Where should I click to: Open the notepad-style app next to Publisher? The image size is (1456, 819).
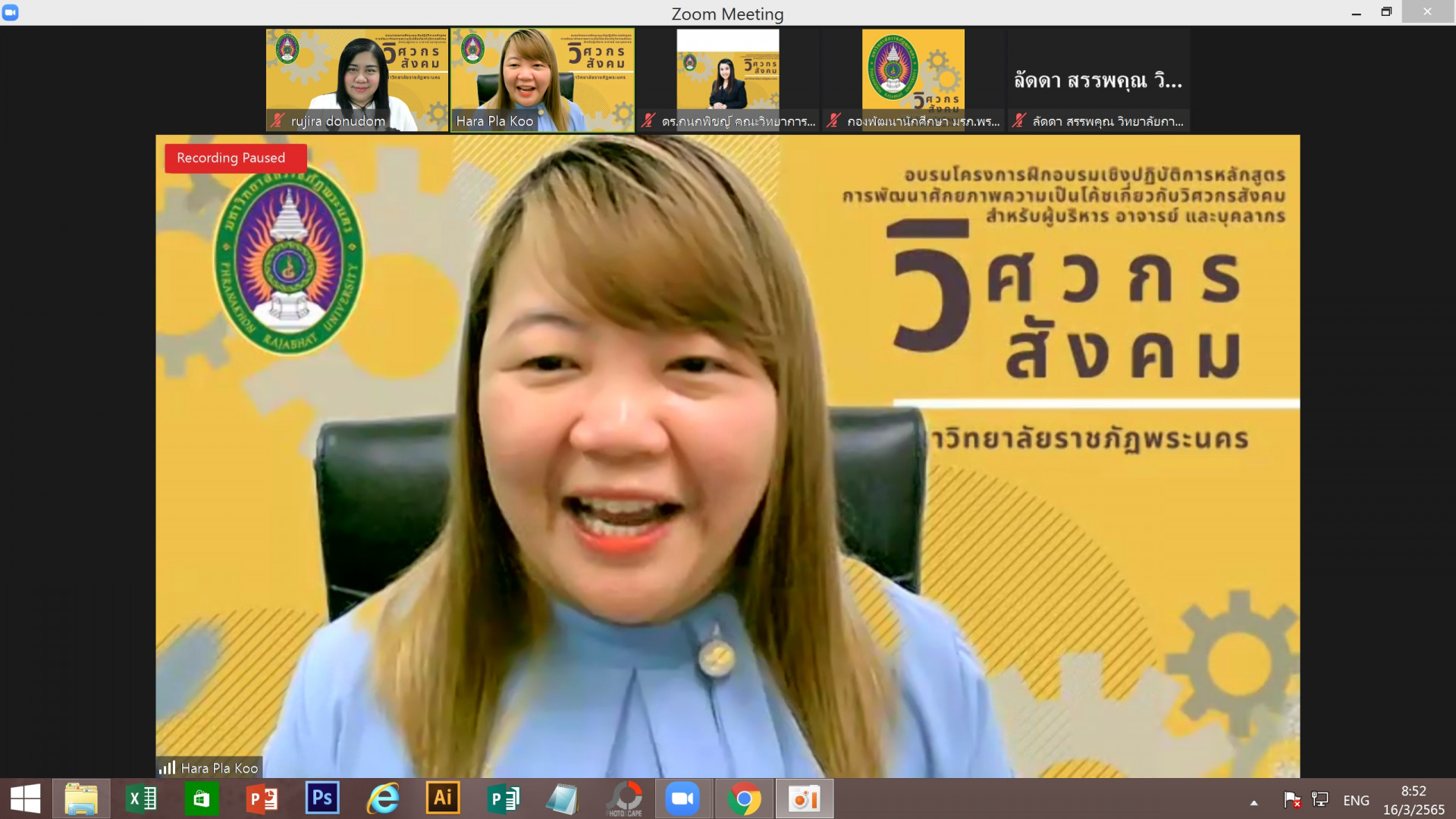(x=563, y=799)
